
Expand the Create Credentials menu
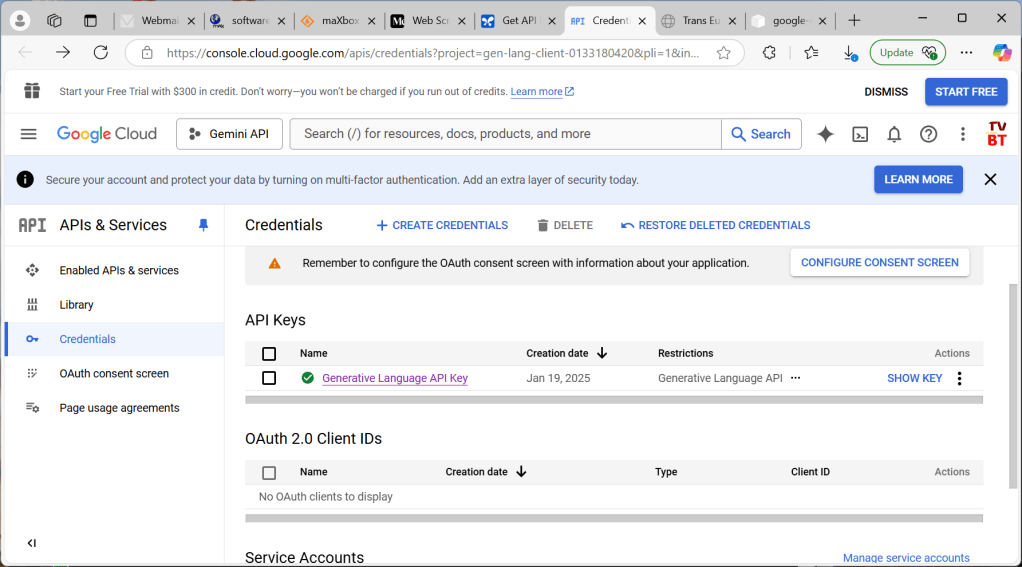pos(442,225)
